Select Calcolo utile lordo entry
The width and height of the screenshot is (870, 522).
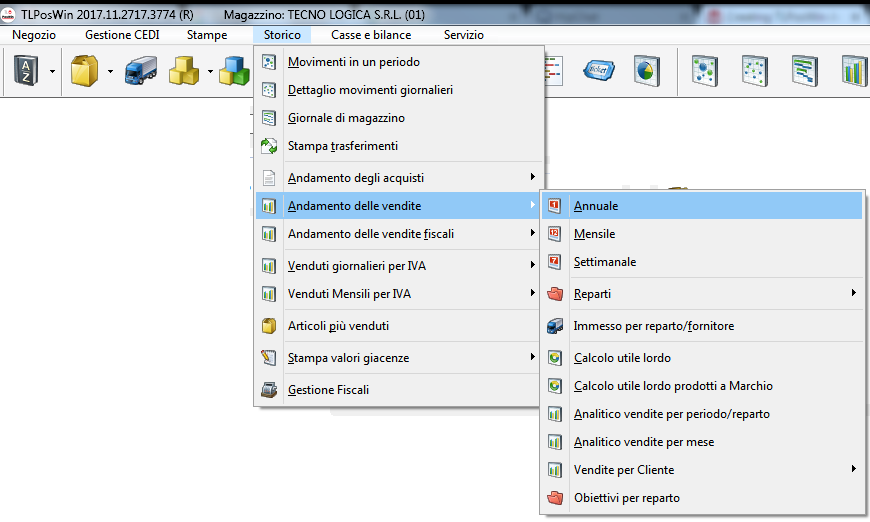[621, 358]
